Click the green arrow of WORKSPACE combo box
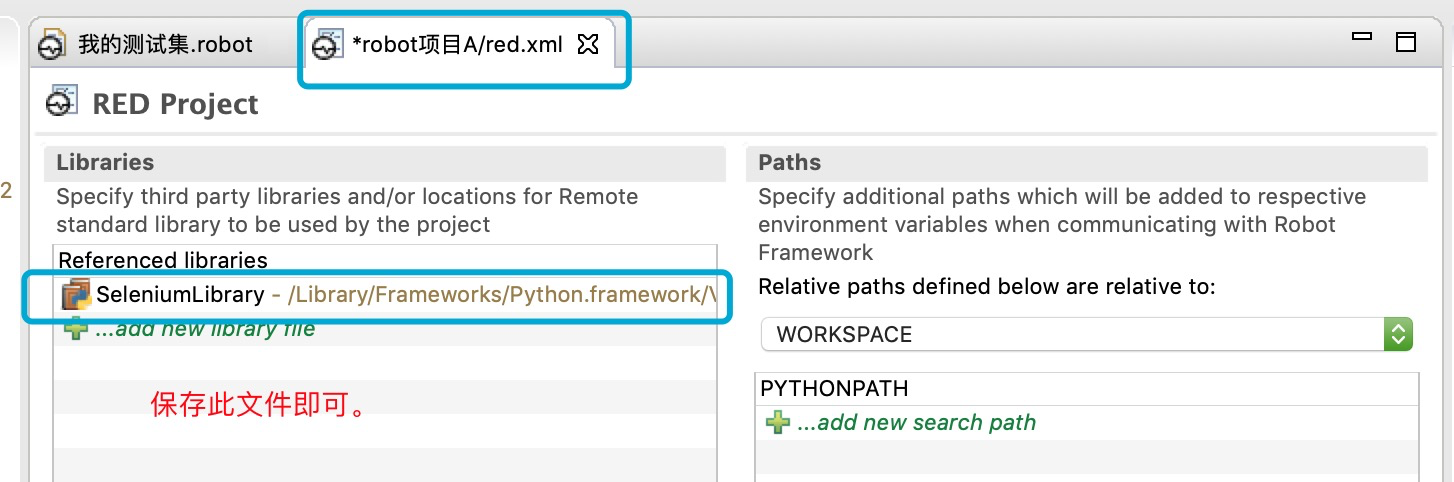This screenshot has width=1454, height=482. (x=1397, y=334)
